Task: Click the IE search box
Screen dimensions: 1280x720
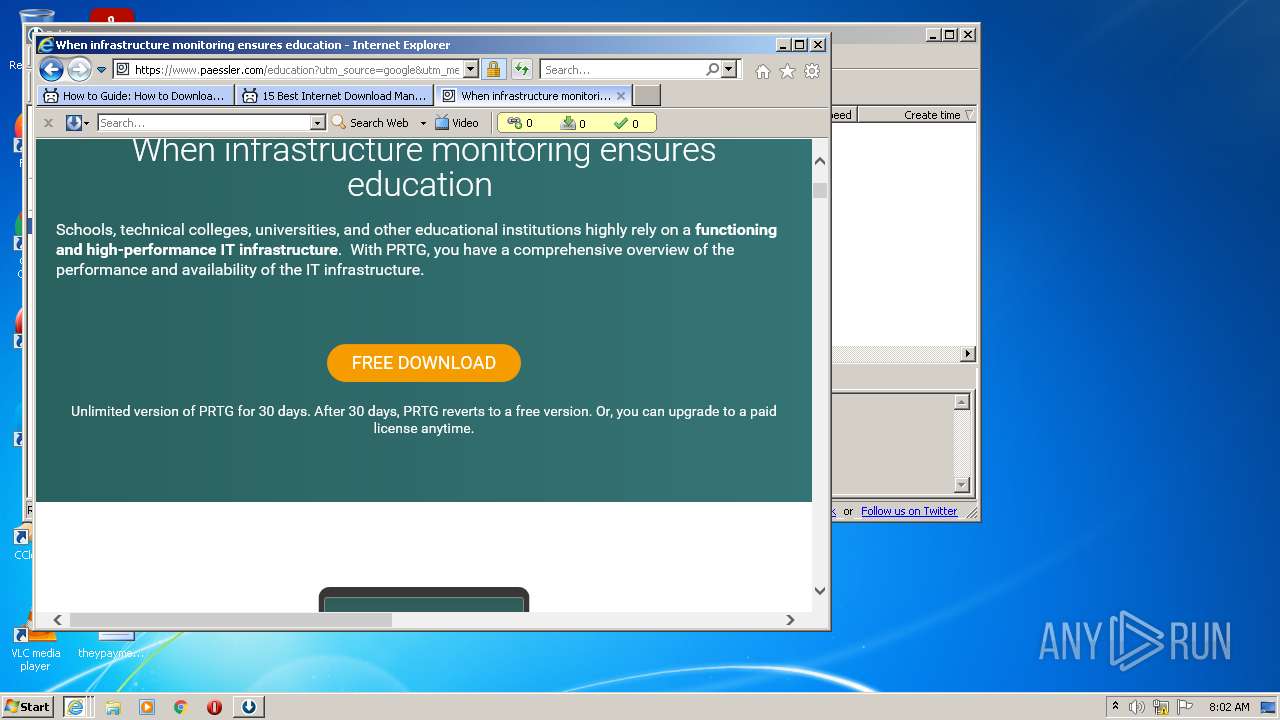Action: tap(622, 70)
